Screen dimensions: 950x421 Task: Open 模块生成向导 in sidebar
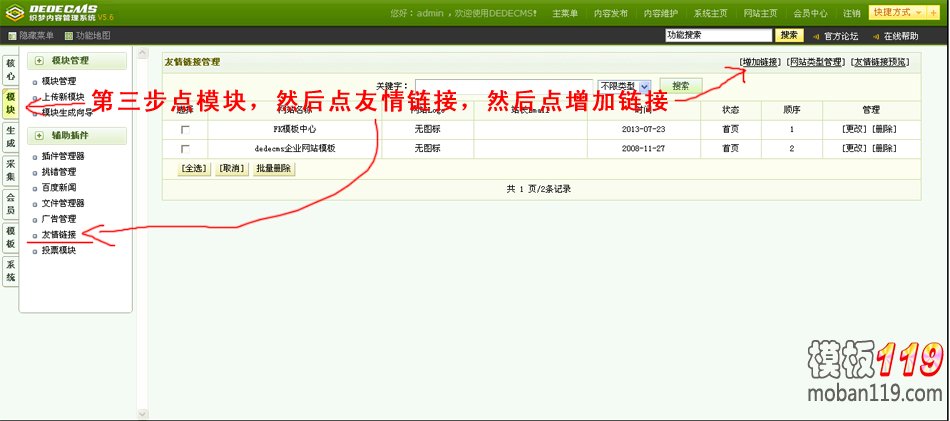pyautogui.click(x=67, y=112)
